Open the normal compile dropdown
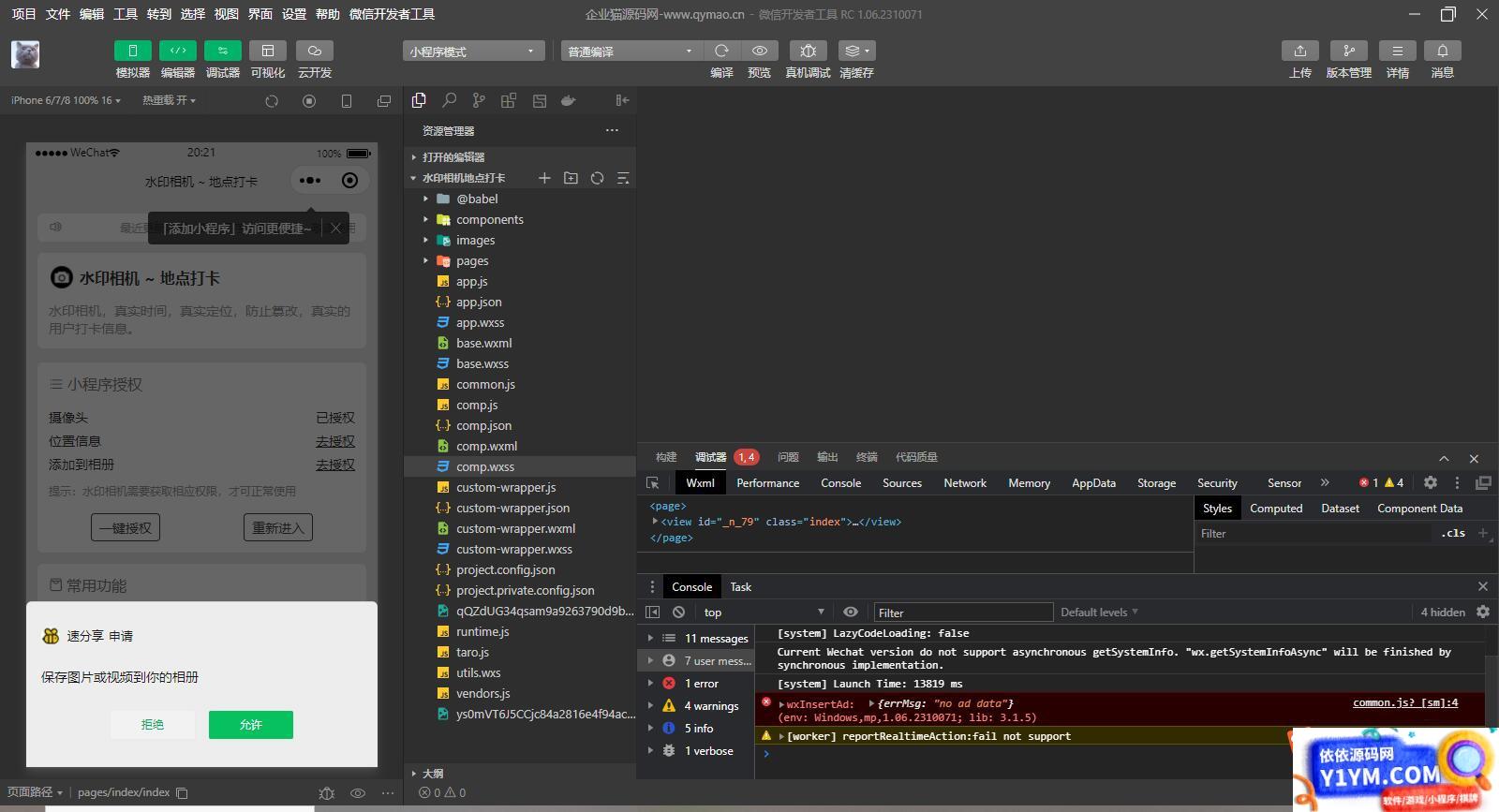This screenshot has height=812, width=1499. click(631, 52)
